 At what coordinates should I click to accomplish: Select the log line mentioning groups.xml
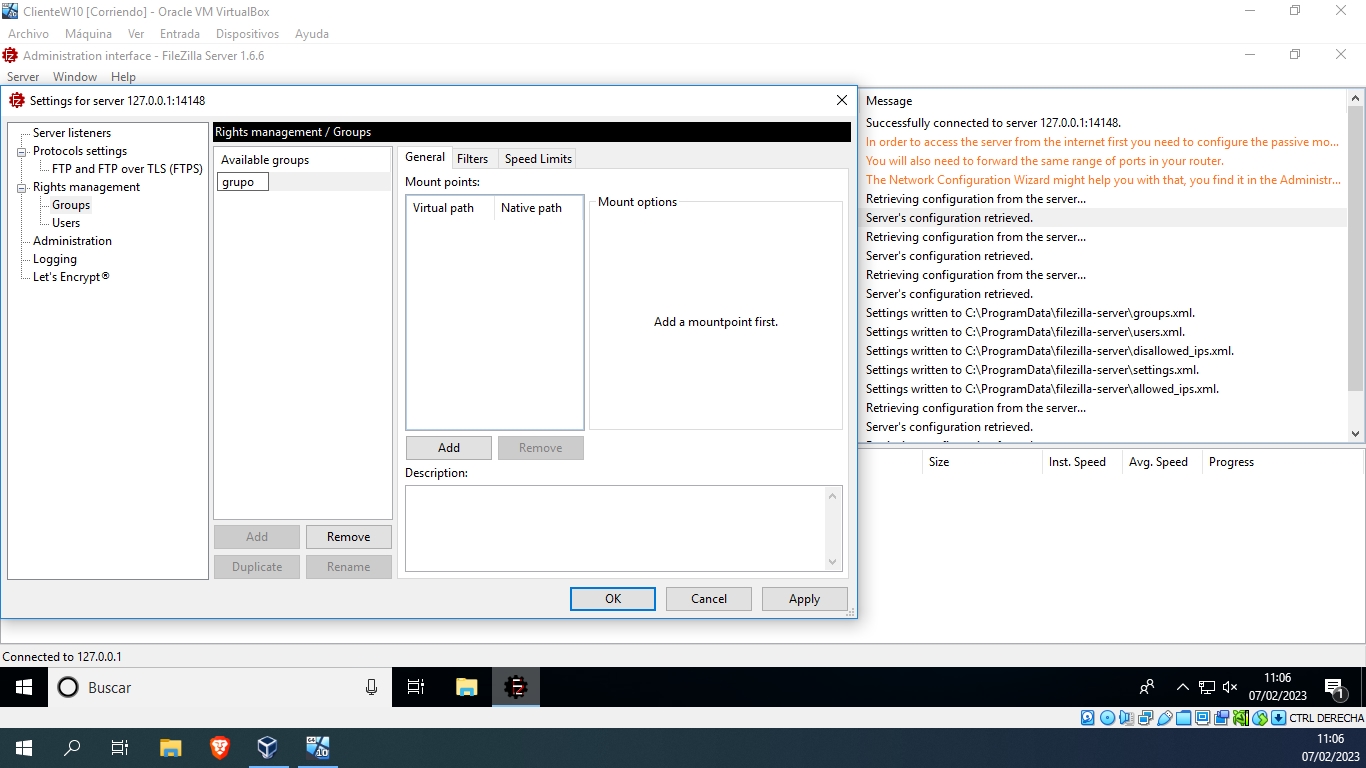(x=1030, y=313)
